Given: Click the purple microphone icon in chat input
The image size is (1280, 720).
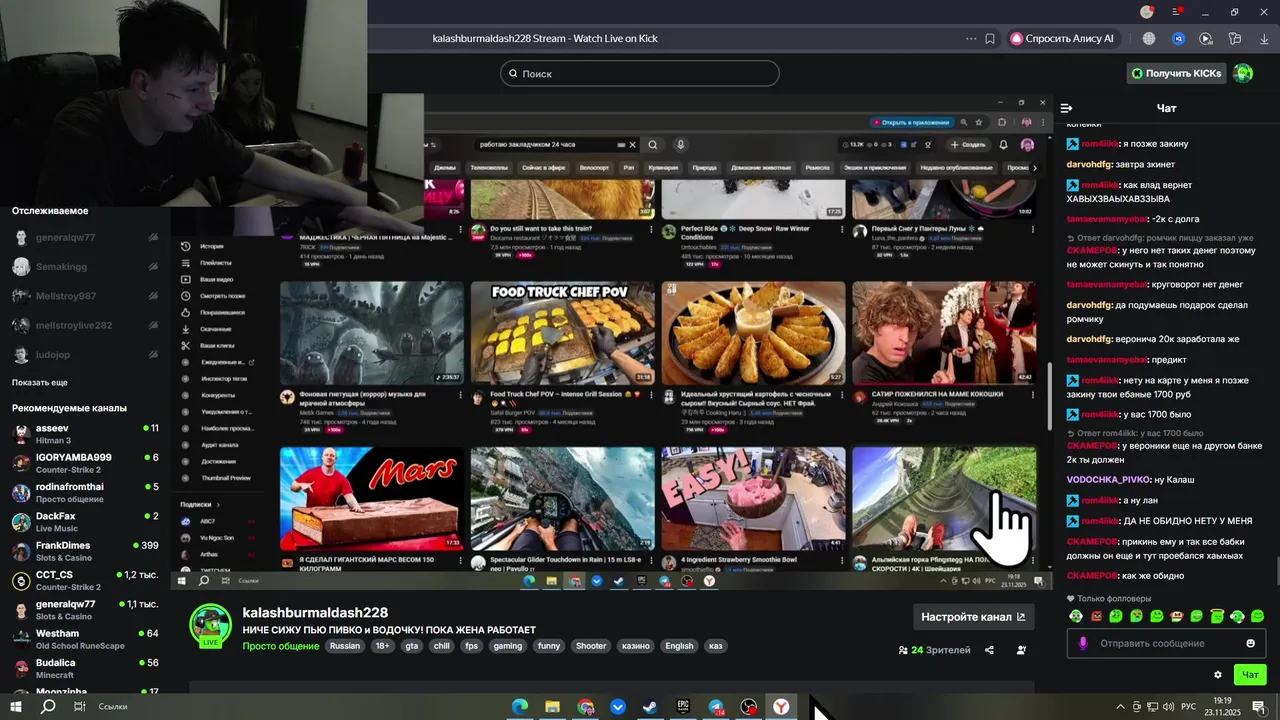Looking at the screenshot, I should (1082, 643).
